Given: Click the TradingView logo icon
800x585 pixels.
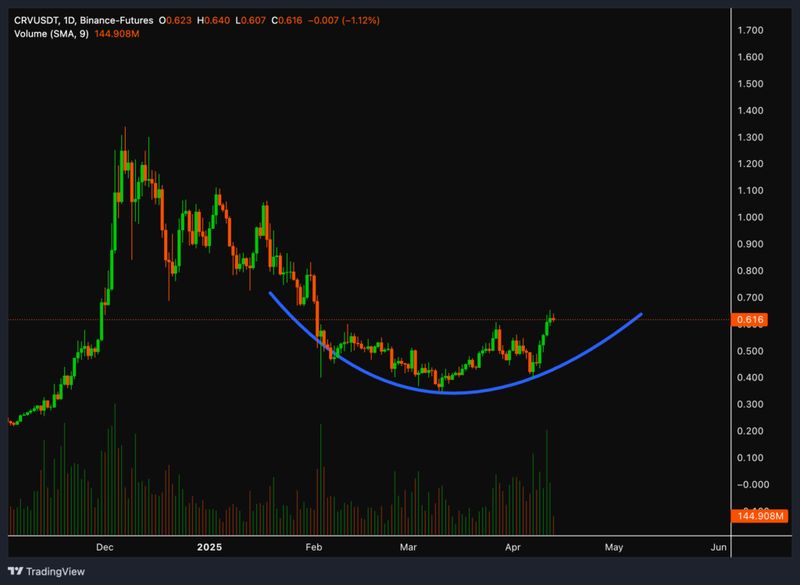Looking at the screenshot, I should click(x=17, y=569).
